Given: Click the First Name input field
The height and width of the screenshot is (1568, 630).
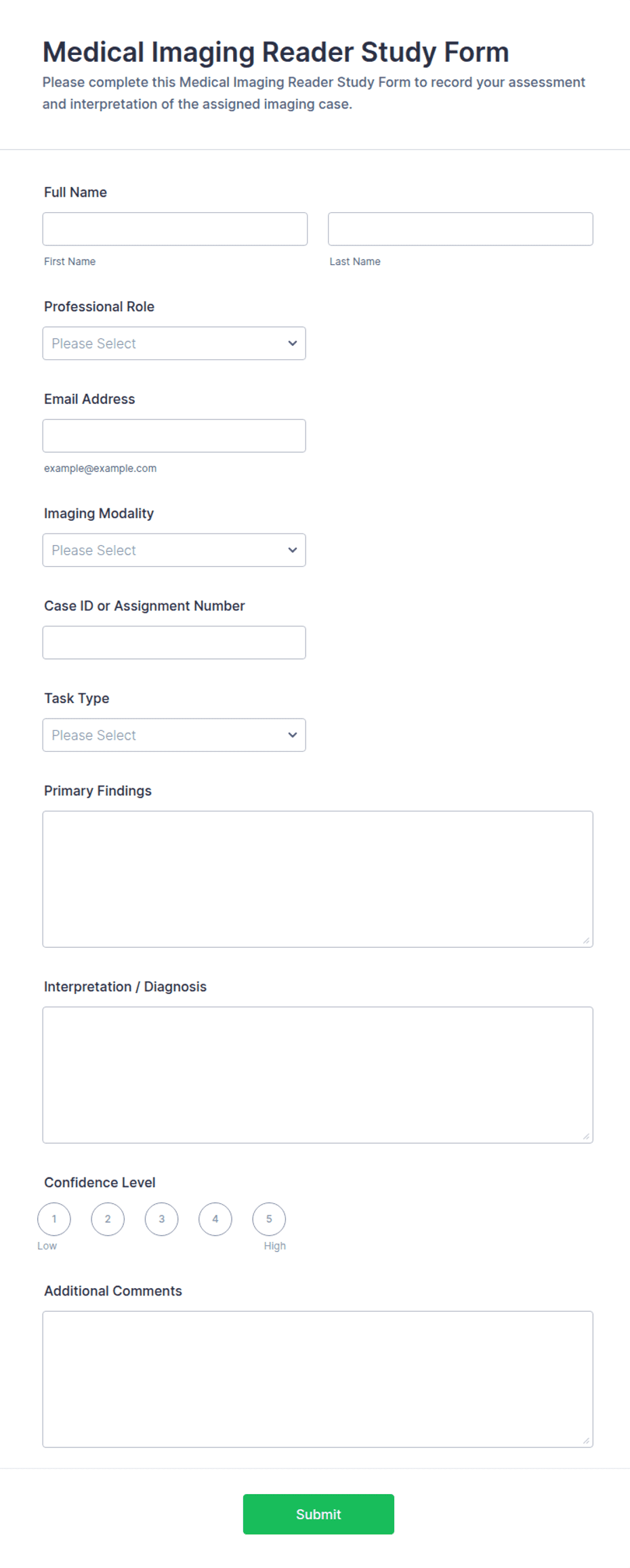Looking at the screenshot, I should (175, 229).
